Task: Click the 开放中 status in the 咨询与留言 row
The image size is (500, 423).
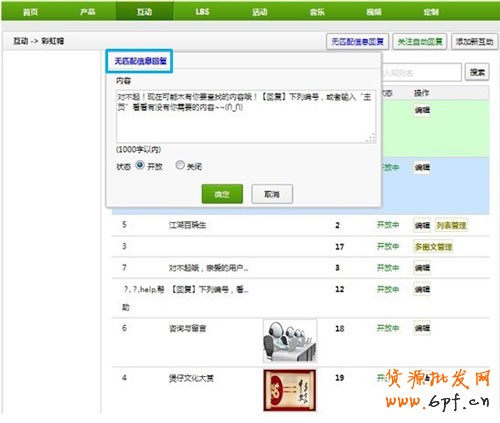Action: 388,328
